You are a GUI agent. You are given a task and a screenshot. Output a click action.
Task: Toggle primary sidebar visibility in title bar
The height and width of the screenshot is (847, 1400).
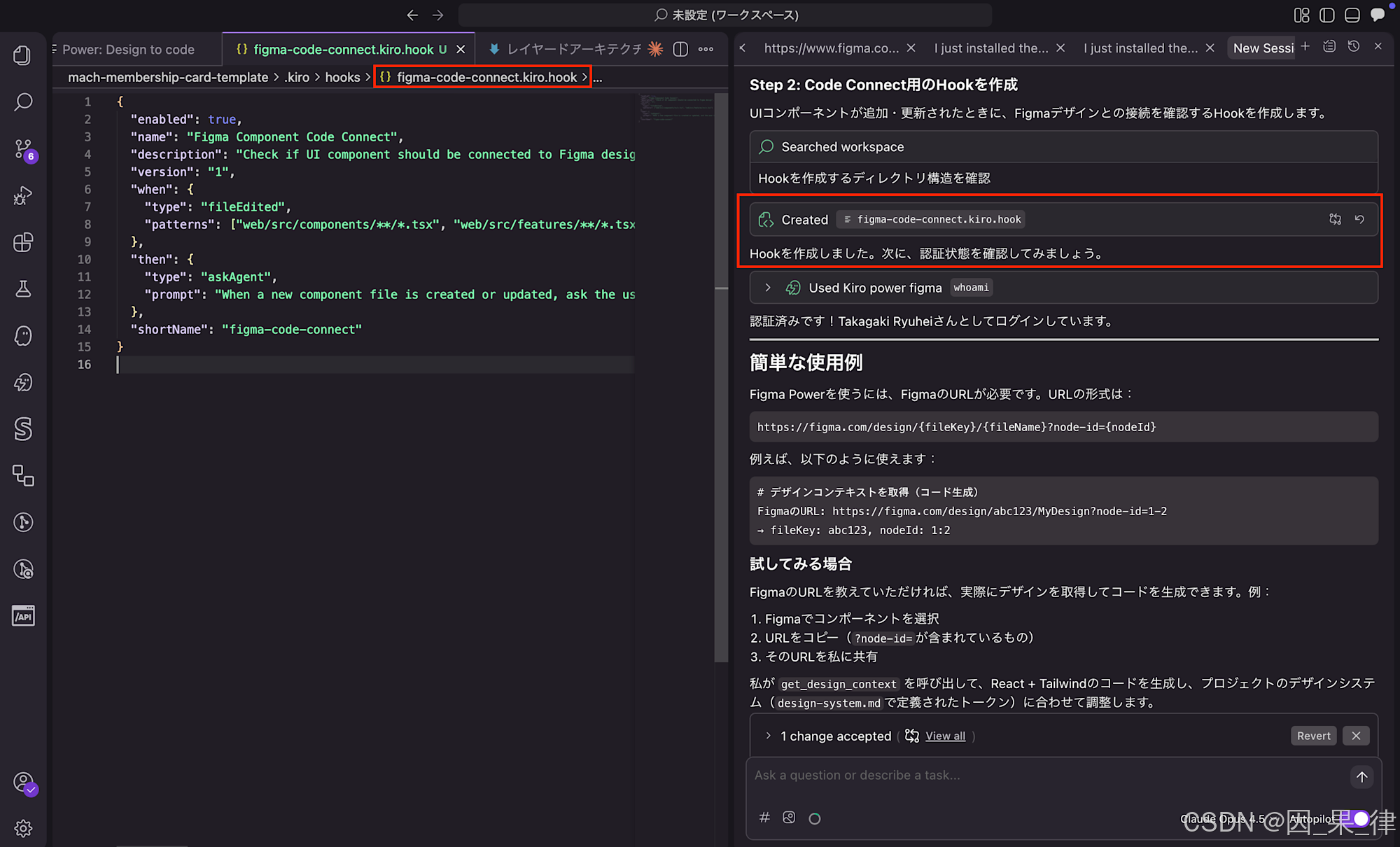point(1326,15)
